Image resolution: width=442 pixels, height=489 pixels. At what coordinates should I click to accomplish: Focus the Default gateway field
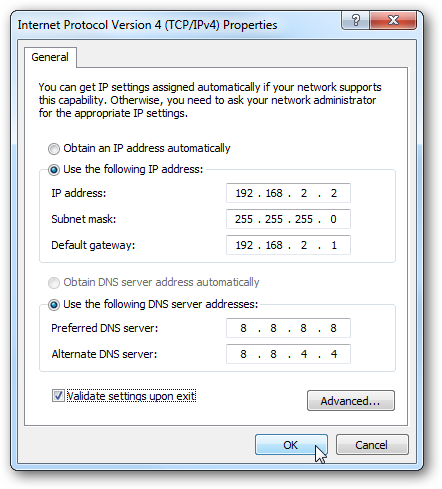click(288, 245)
